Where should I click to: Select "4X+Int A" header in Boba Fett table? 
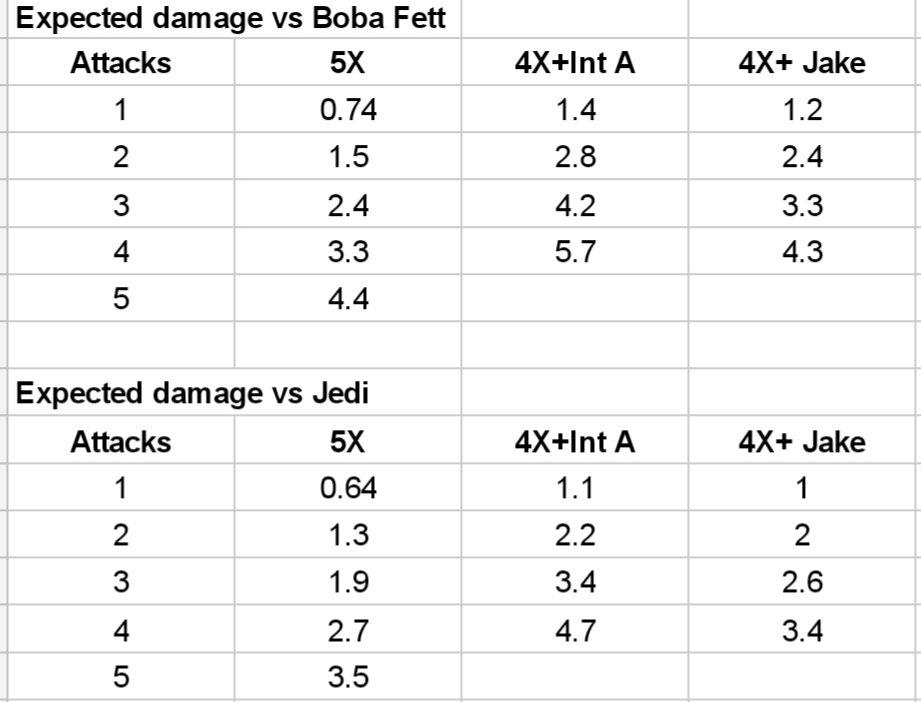[x=575, y=64]
